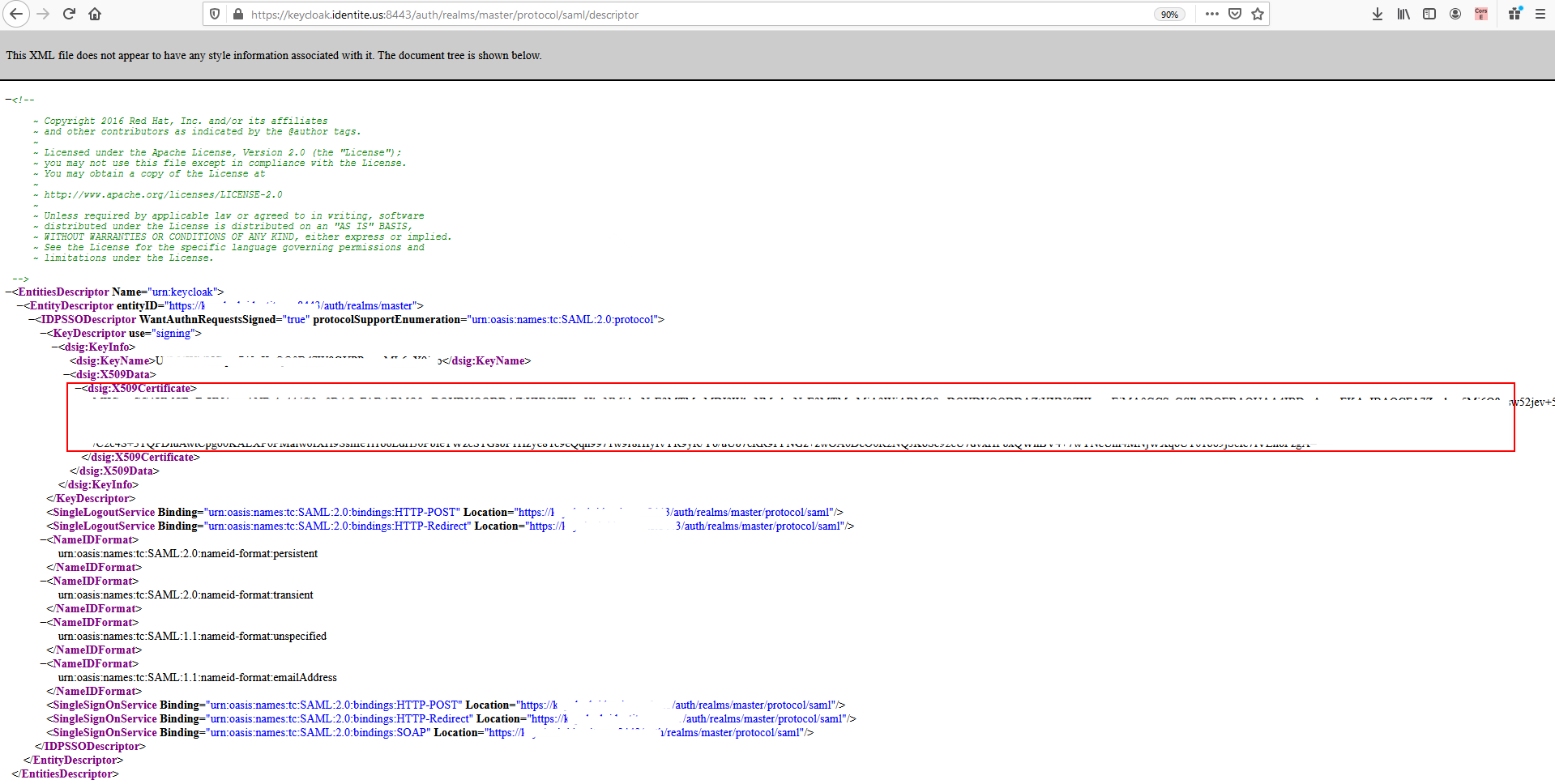This screenshot has width=1555, height=784.
Task: Click the browser Back arrow button
Action: 16,14
